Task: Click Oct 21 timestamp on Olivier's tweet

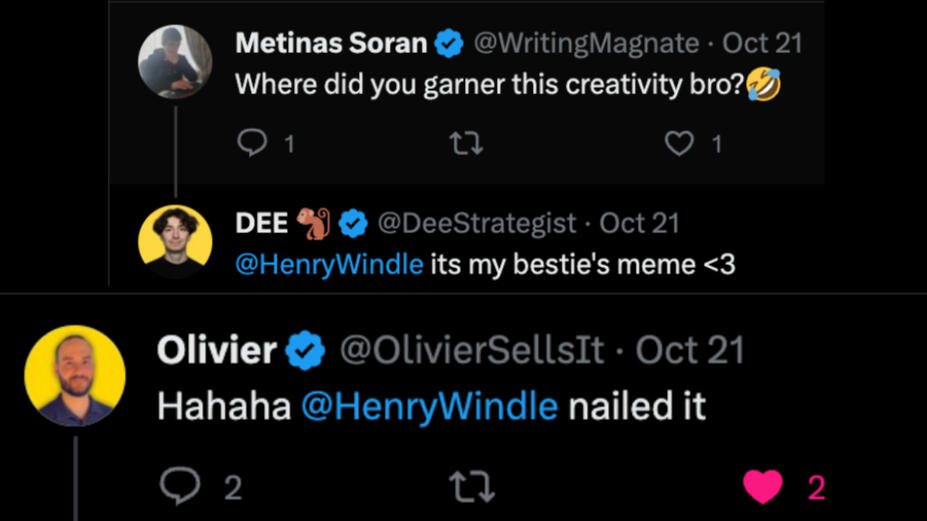Action: click(x=690, y=350)
